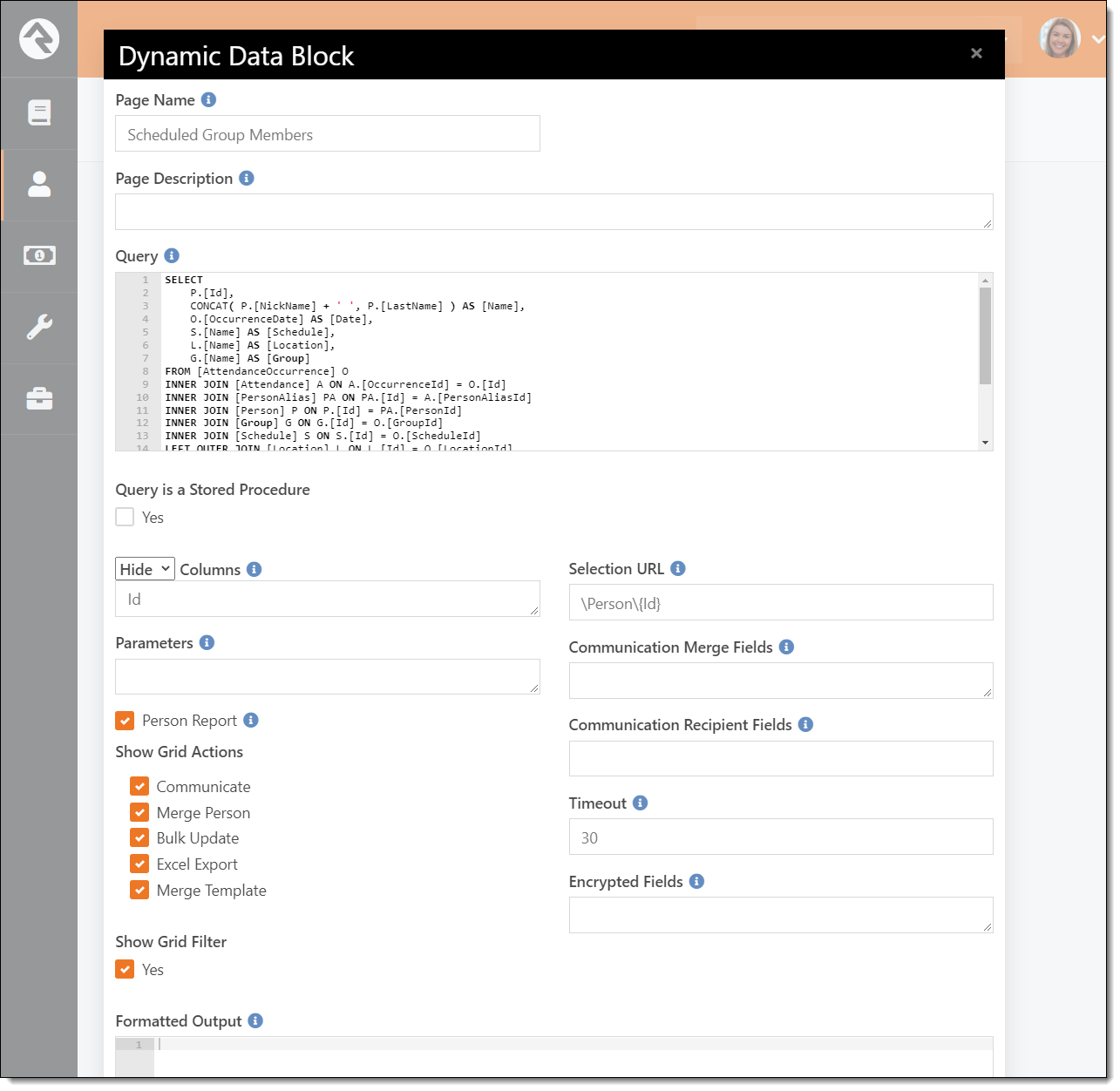Check Yes for Query is a Stored Procedure
Screen dimensions: 1120x1091
tap(125, 517)
